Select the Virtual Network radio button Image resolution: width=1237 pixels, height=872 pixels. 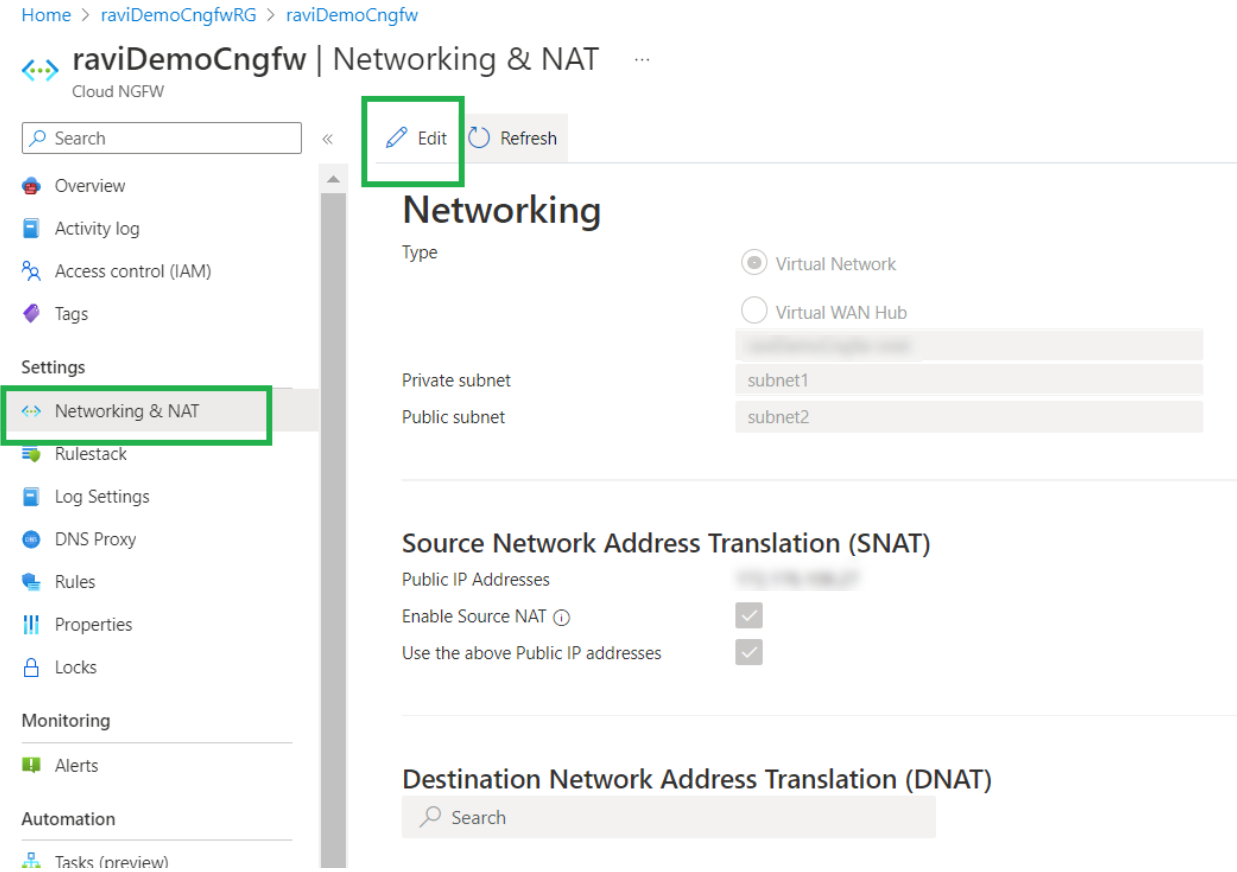[753, 263]
